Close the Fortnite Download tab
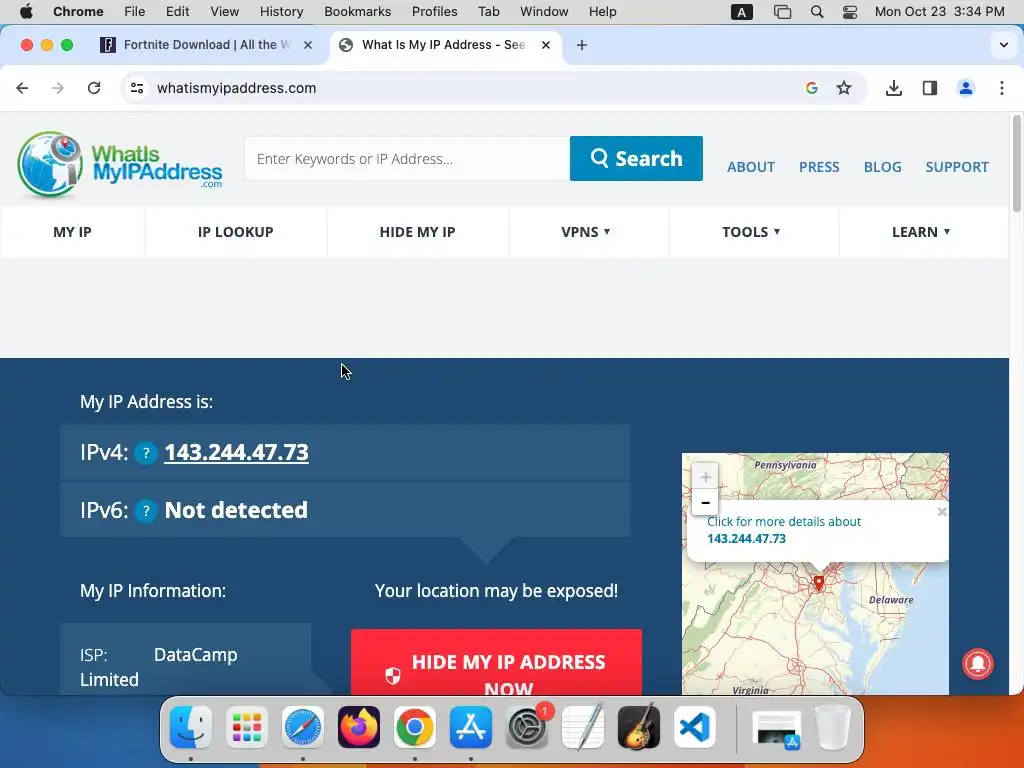This screenshot has height=768, width=1024. (x=308, y=45)
